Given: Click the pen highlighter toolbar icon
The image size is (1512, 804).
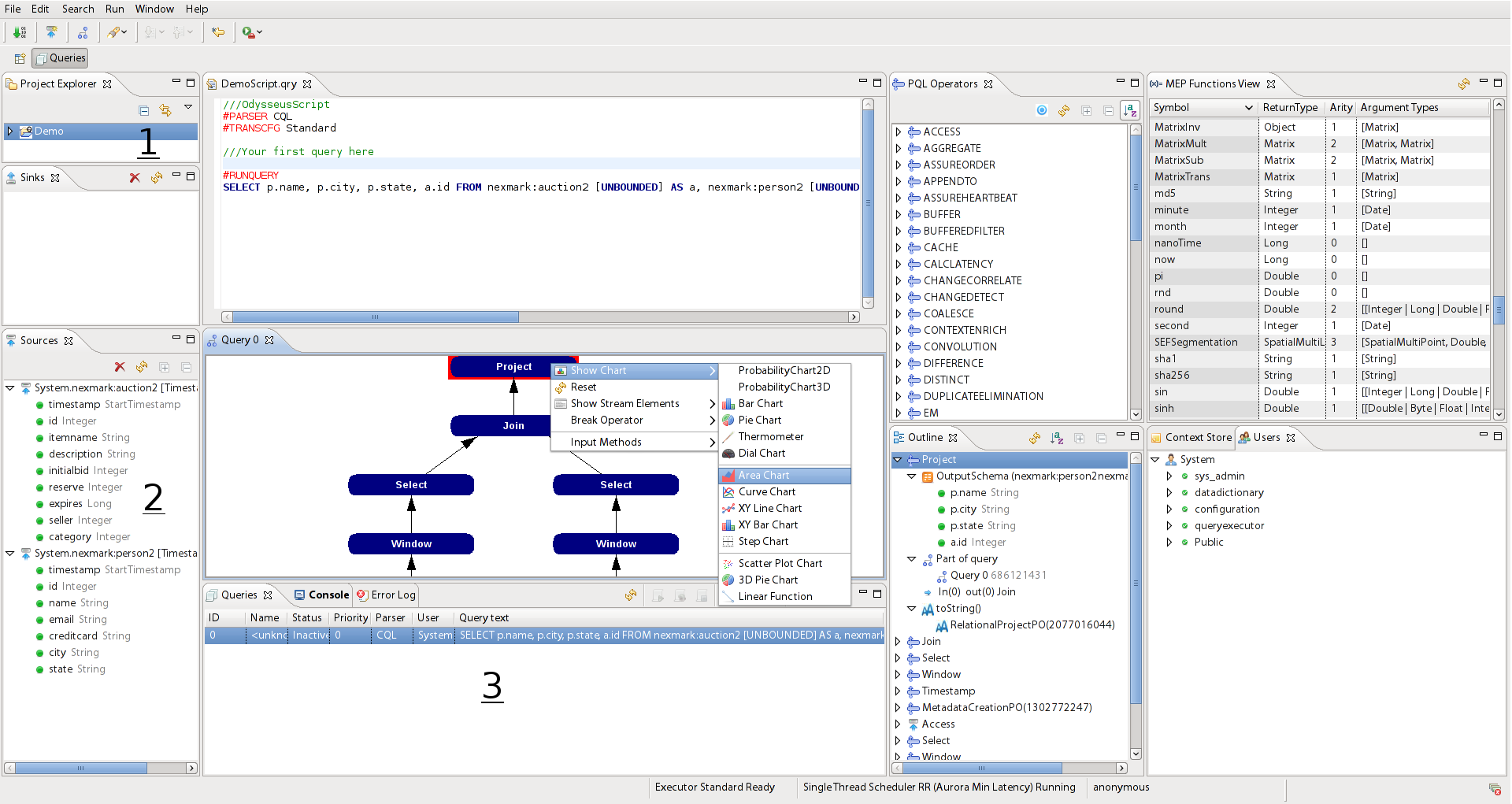Looking at the screenshot, I should (113, 32).
